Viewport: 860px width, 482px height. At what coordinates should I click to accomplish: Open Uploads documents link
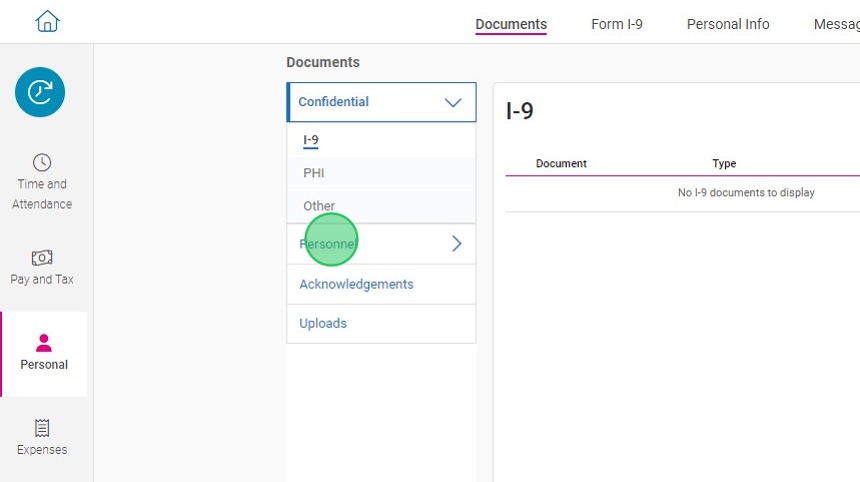pyautogui.click(x=323, y=323)
